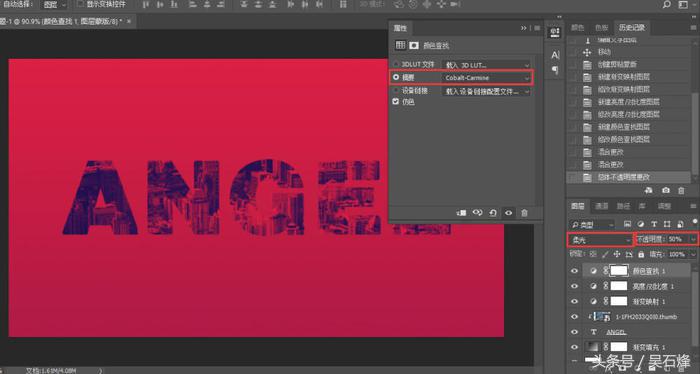Select the Abstract radio button
The width and height of the screenshot is (700, 374).
click(396, 77)
